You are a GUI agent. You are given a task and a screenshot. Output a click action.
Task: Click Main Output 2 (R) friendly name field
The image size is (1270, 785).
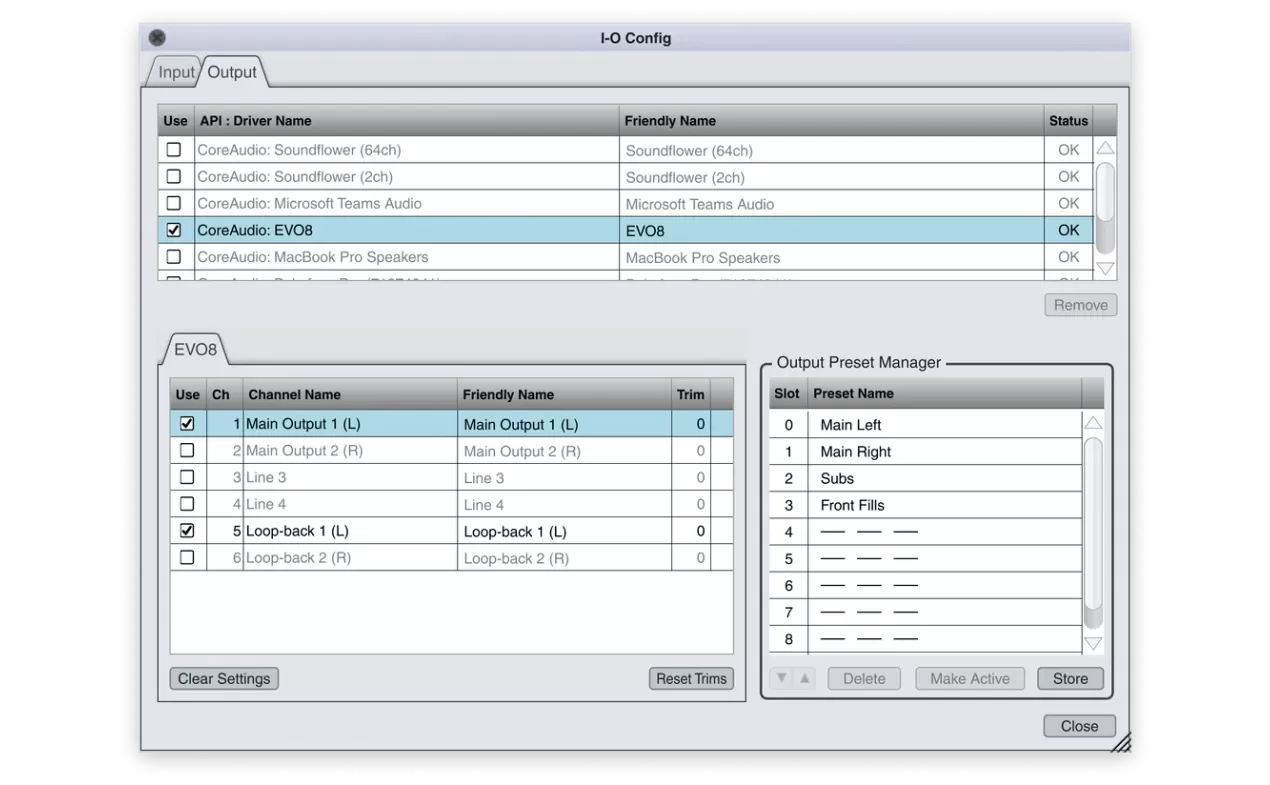[x=565, y=451]
